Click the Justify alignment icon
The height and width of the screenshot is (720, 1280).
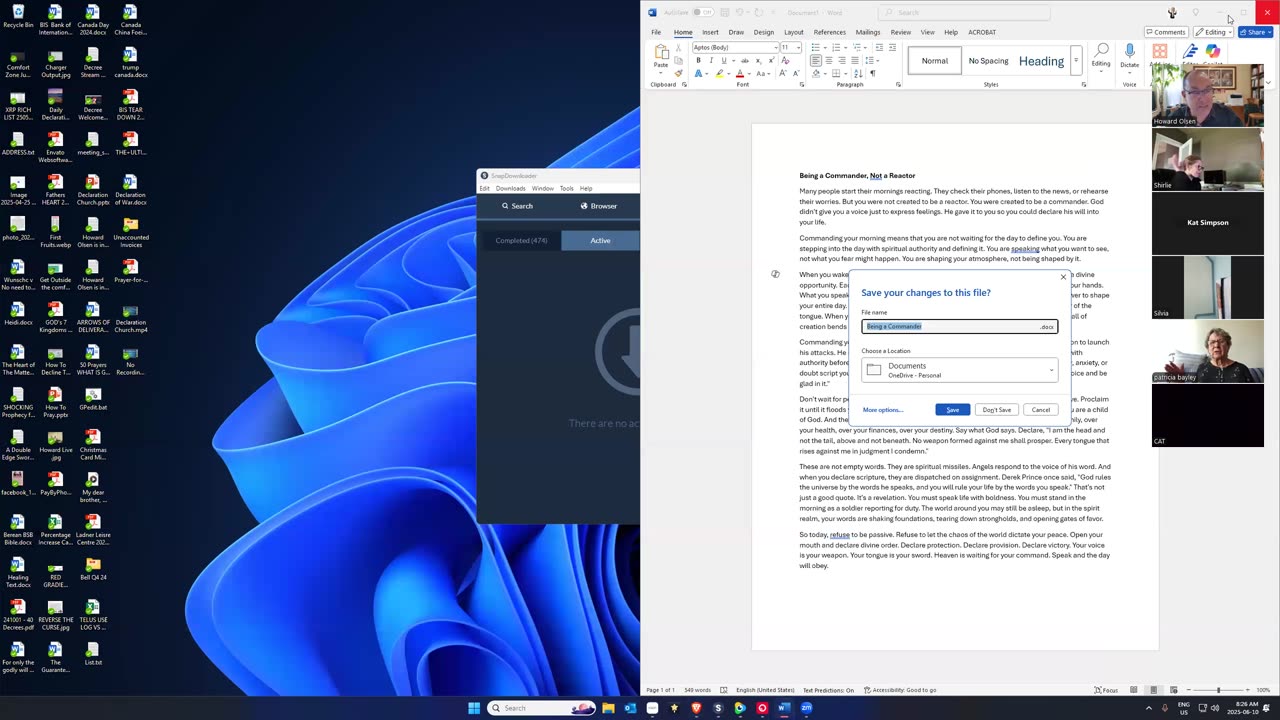[855, 60]
